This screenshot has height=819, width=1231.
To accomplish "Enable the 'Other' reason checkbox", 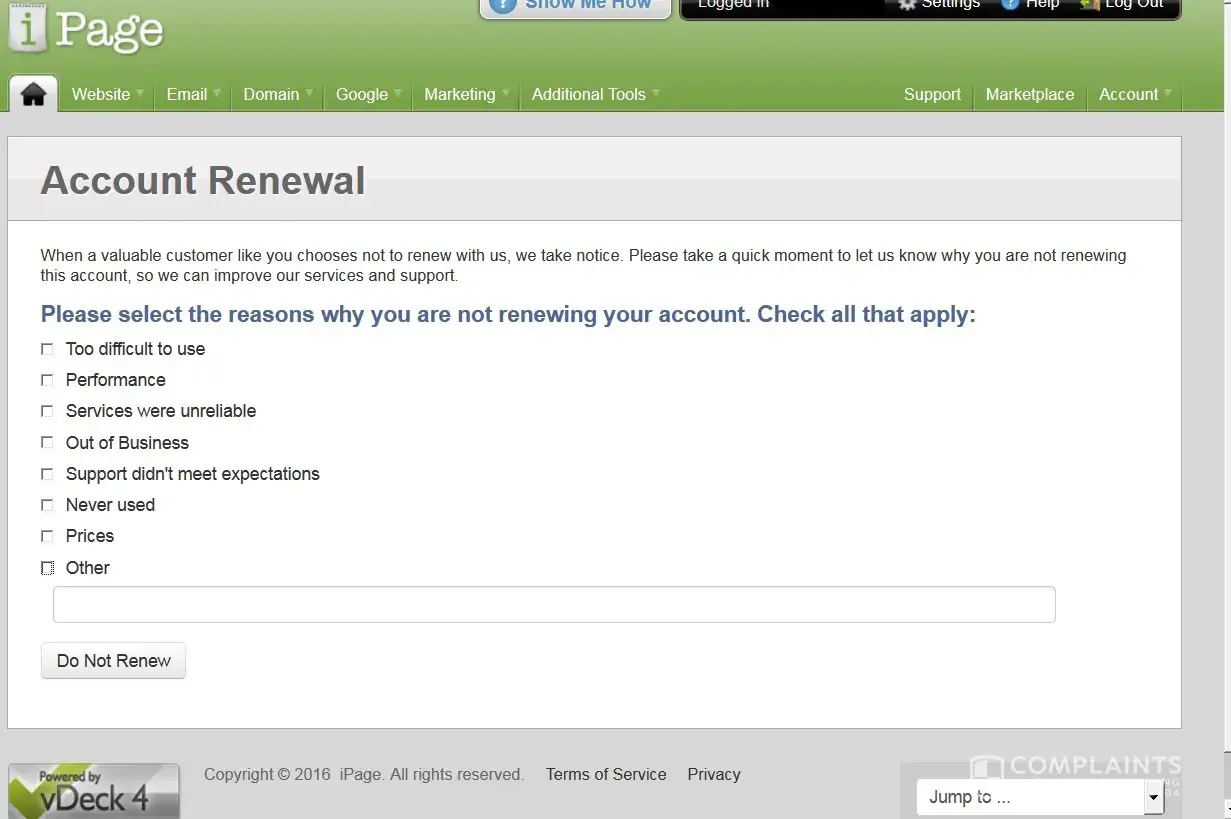I will (x=47, y=568).
